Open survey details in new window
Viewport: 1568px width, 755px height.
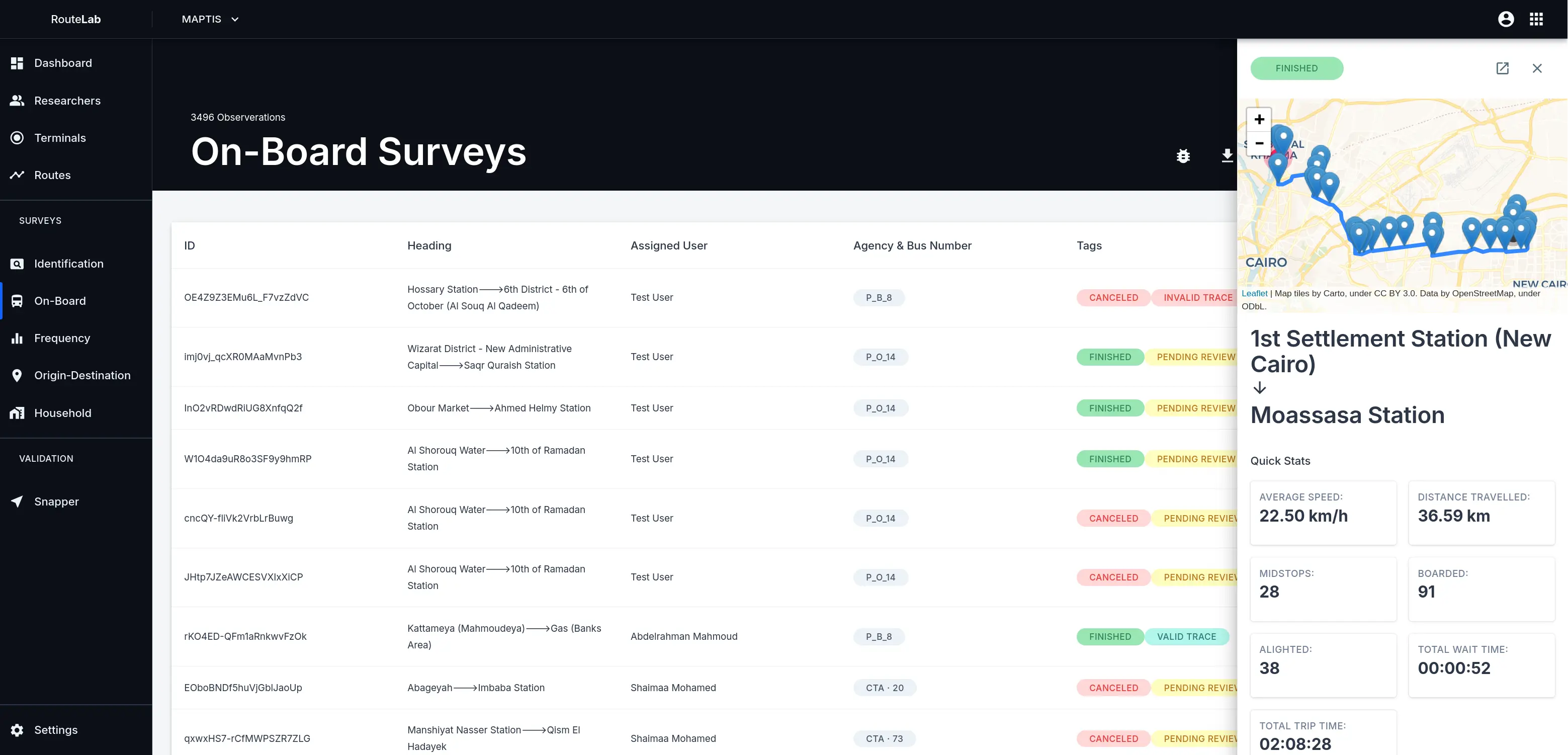pyautogui.click(x=1502, y=68)
